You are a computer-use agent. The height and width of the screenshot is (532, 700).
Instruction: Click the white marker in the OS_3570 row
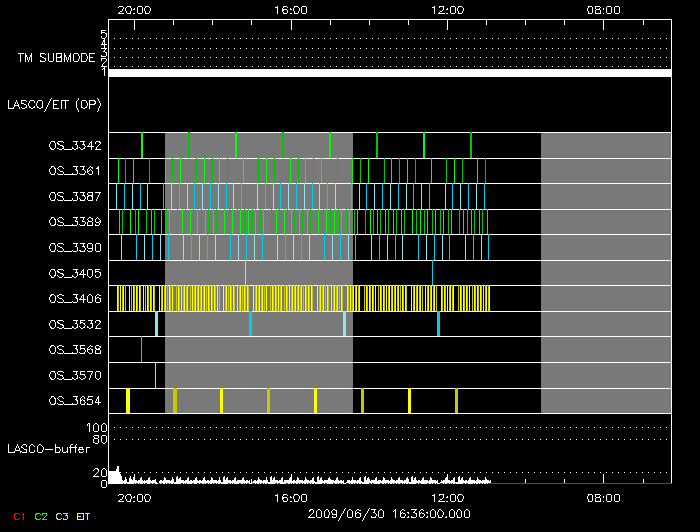coord(155,375)
